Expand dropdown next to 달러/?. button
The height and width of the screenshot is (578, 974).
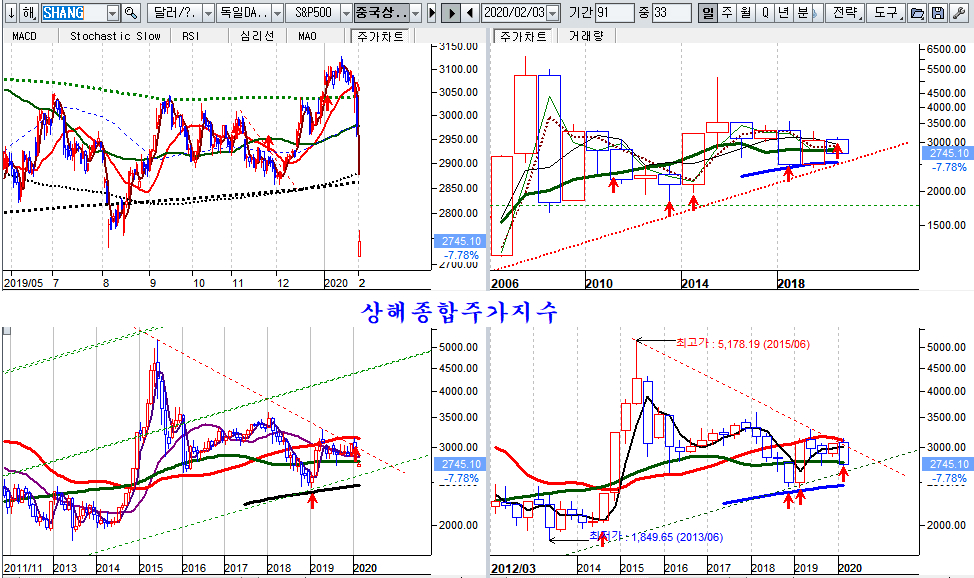point(208,12)
